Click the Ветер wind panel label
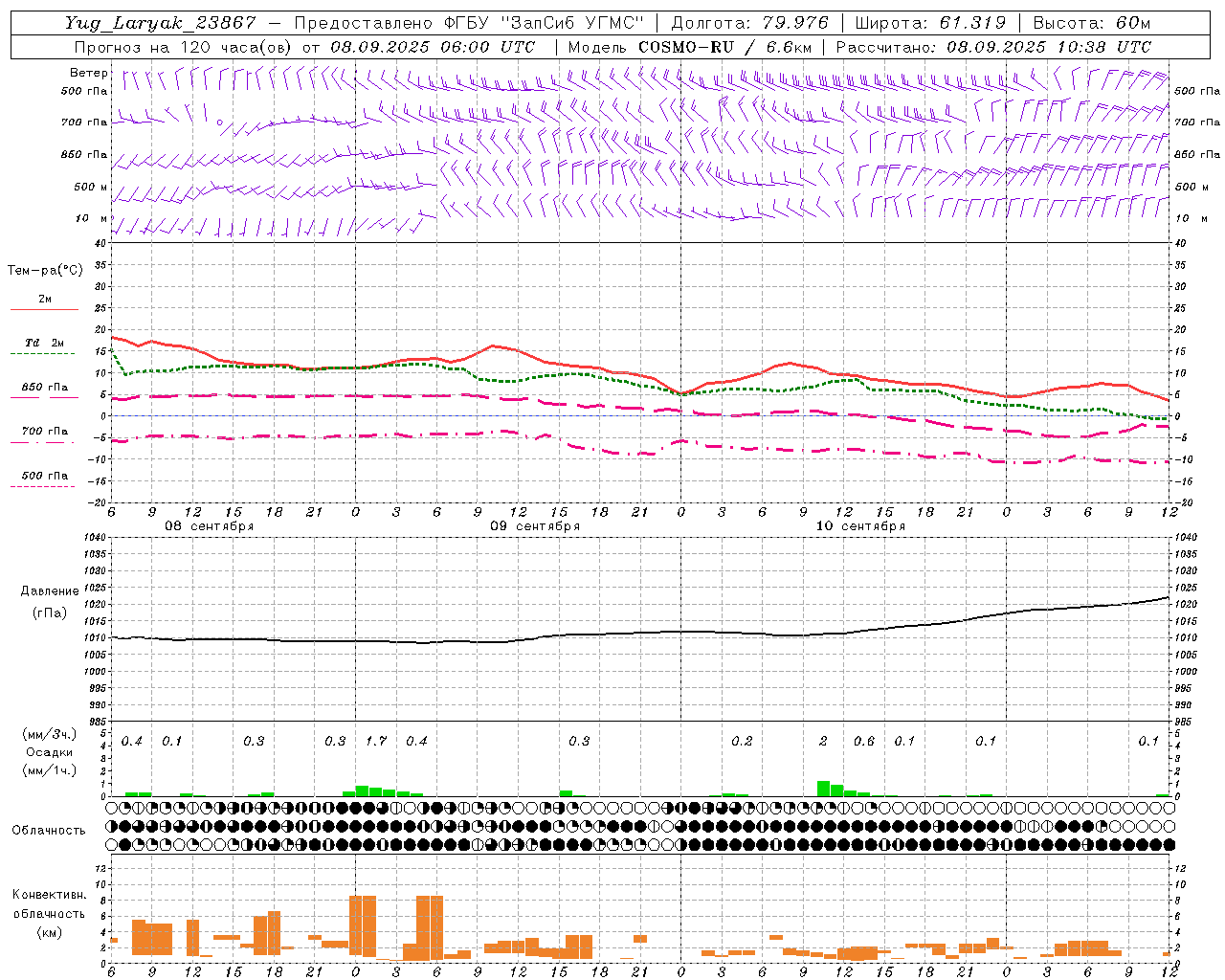 (x=89, y=73)
